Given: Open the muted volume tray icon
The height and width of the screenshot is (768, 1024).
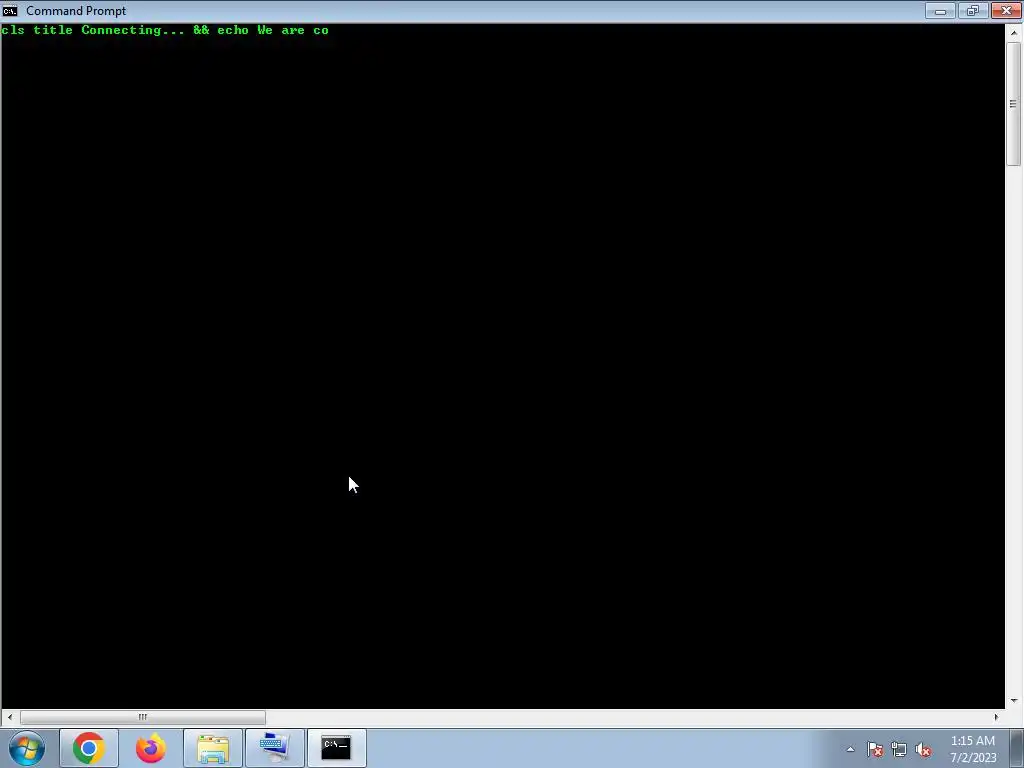Looking at the screenshot, I should coord(923,749).
